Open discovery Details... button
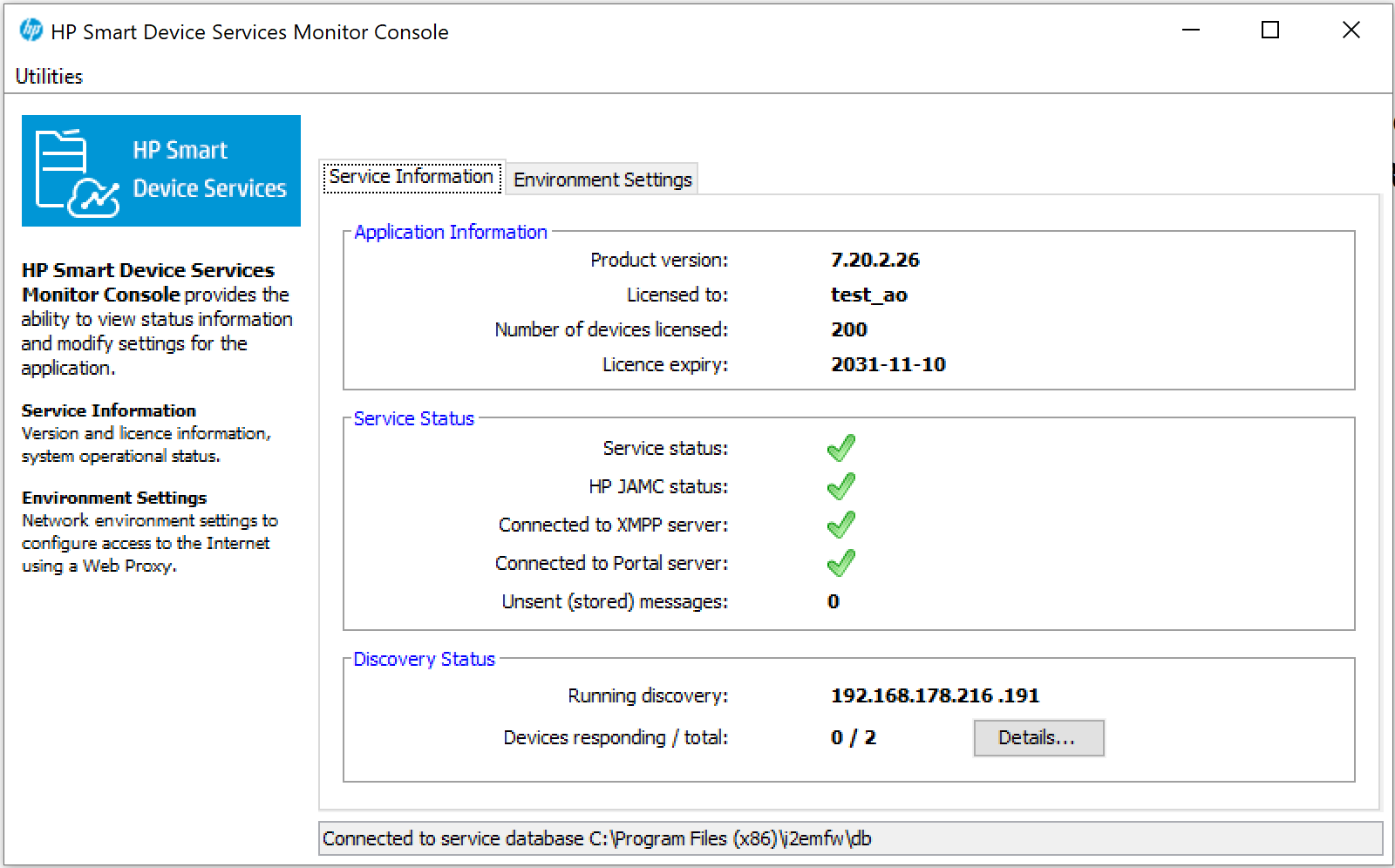This screenshot has width=1395, height=868. coord(1038,738)
